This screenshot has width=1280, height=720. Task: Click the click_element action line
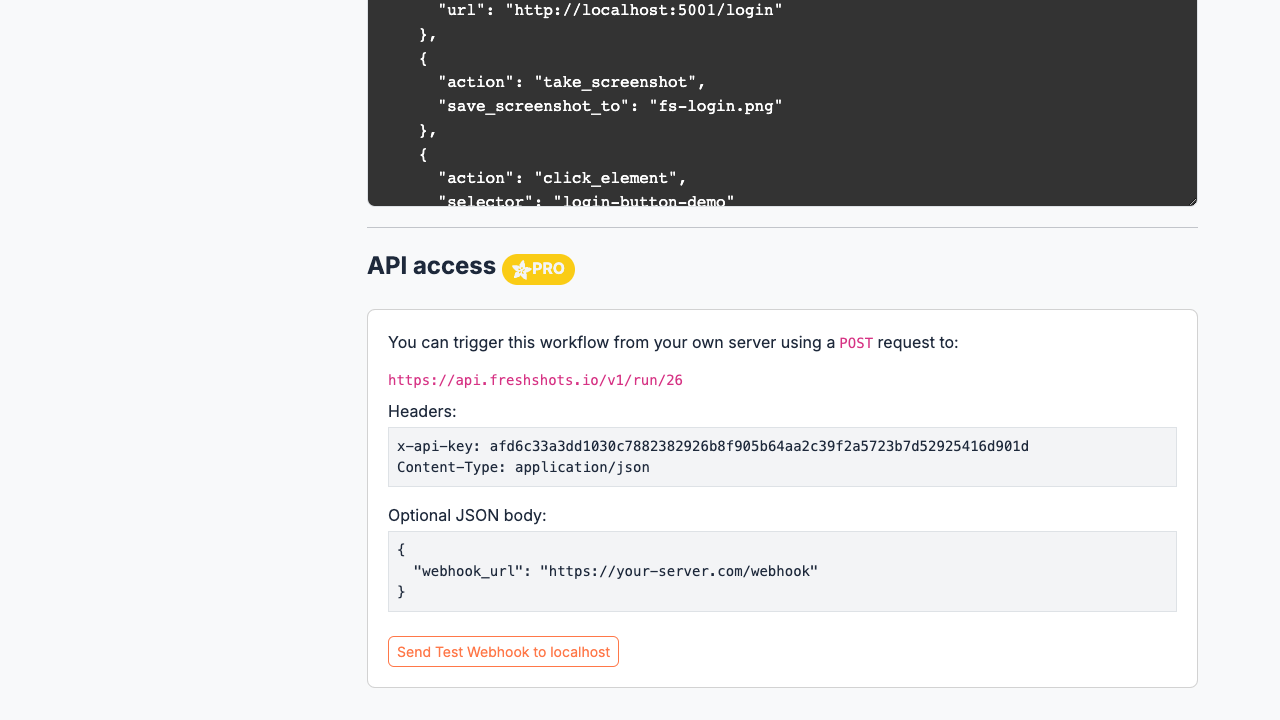562,178
